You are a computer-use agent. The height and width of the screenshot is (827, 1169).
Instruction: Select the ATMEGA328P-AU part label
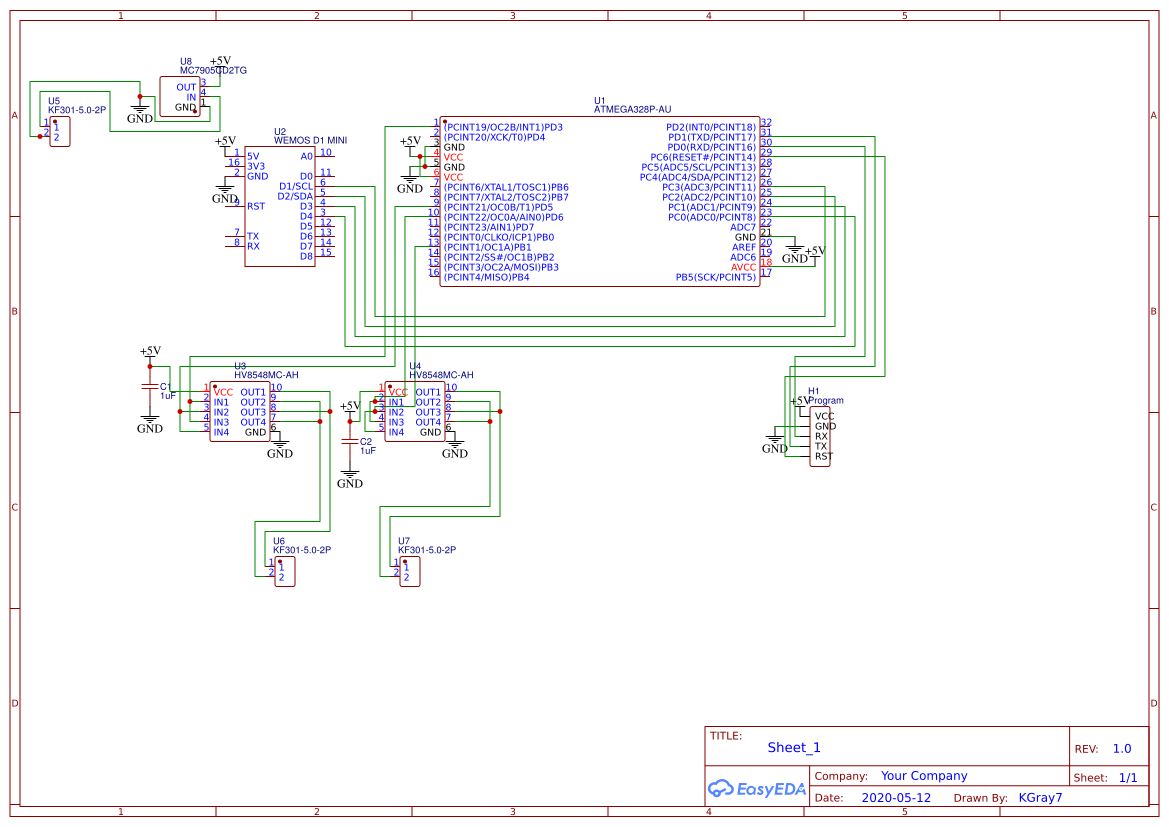pos(632,110)
